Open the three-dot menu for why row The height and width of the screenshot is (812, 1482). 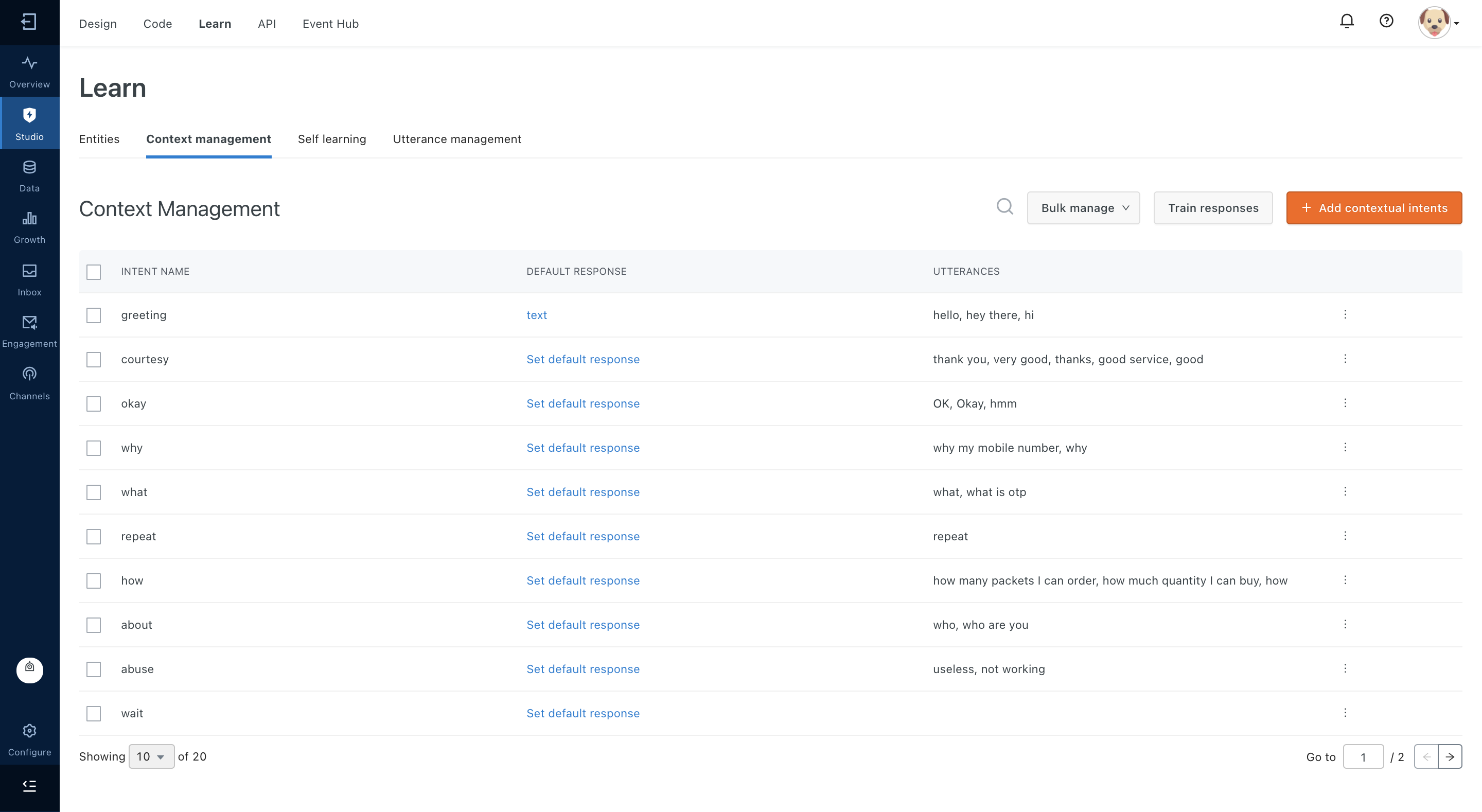tap(1345, 447)
